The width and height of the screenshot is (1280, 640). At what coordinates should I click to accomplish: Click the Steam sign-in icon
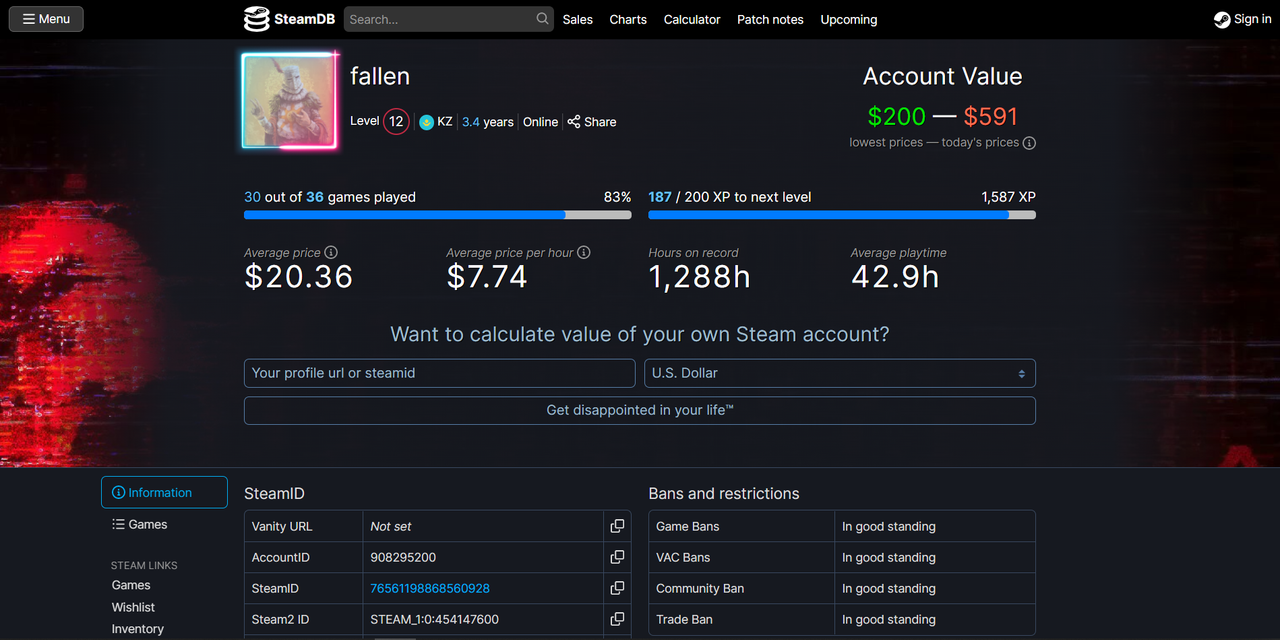[x=1222, y=19]
